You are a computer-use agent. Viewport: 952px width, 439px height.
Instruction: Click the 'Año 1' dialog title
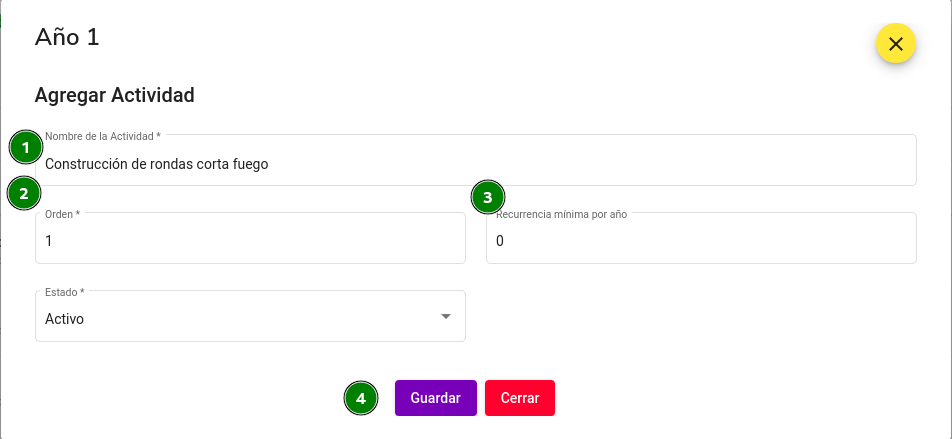[67, 37]
